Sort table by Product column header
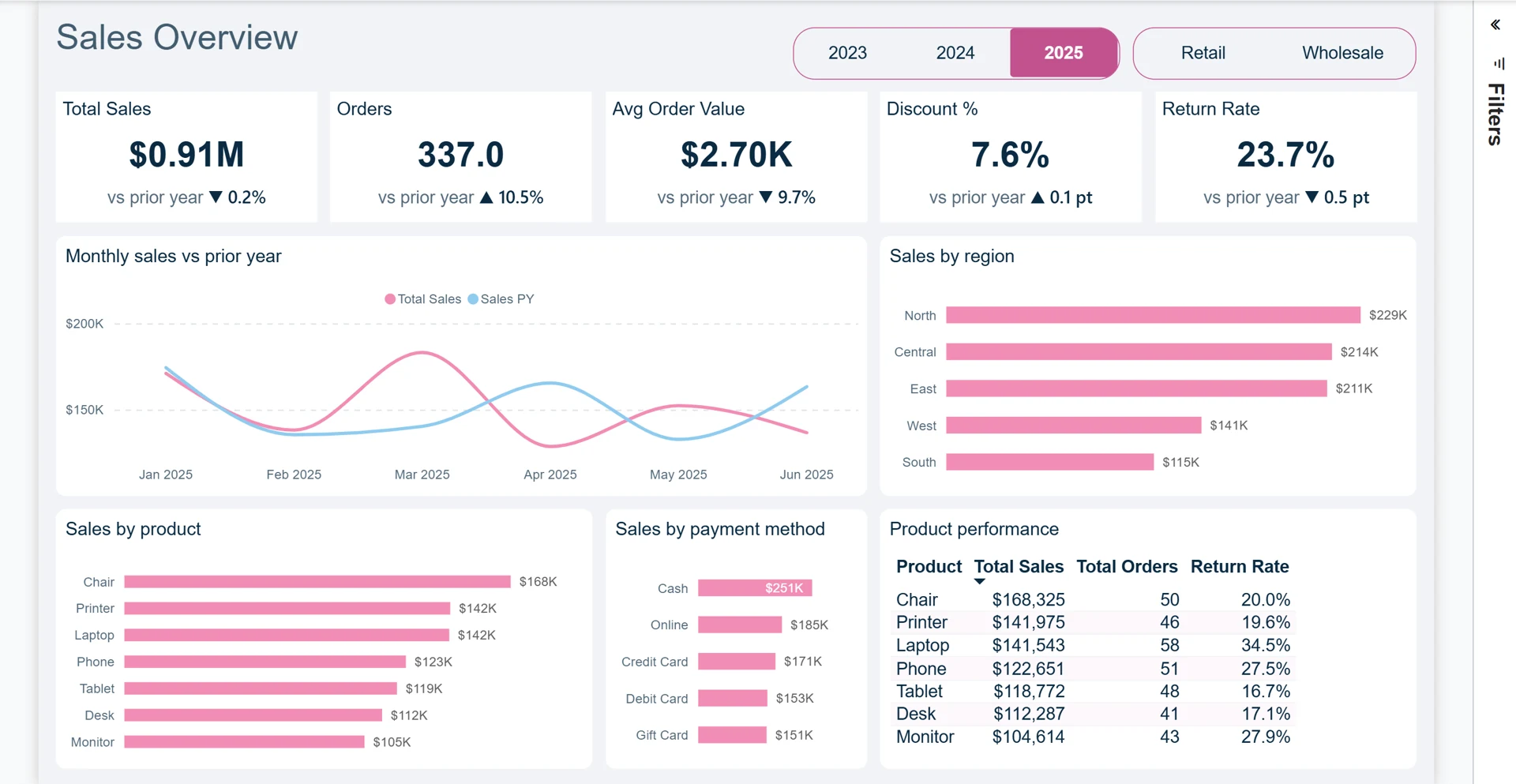1516x784 pixels. click(929, 567)
